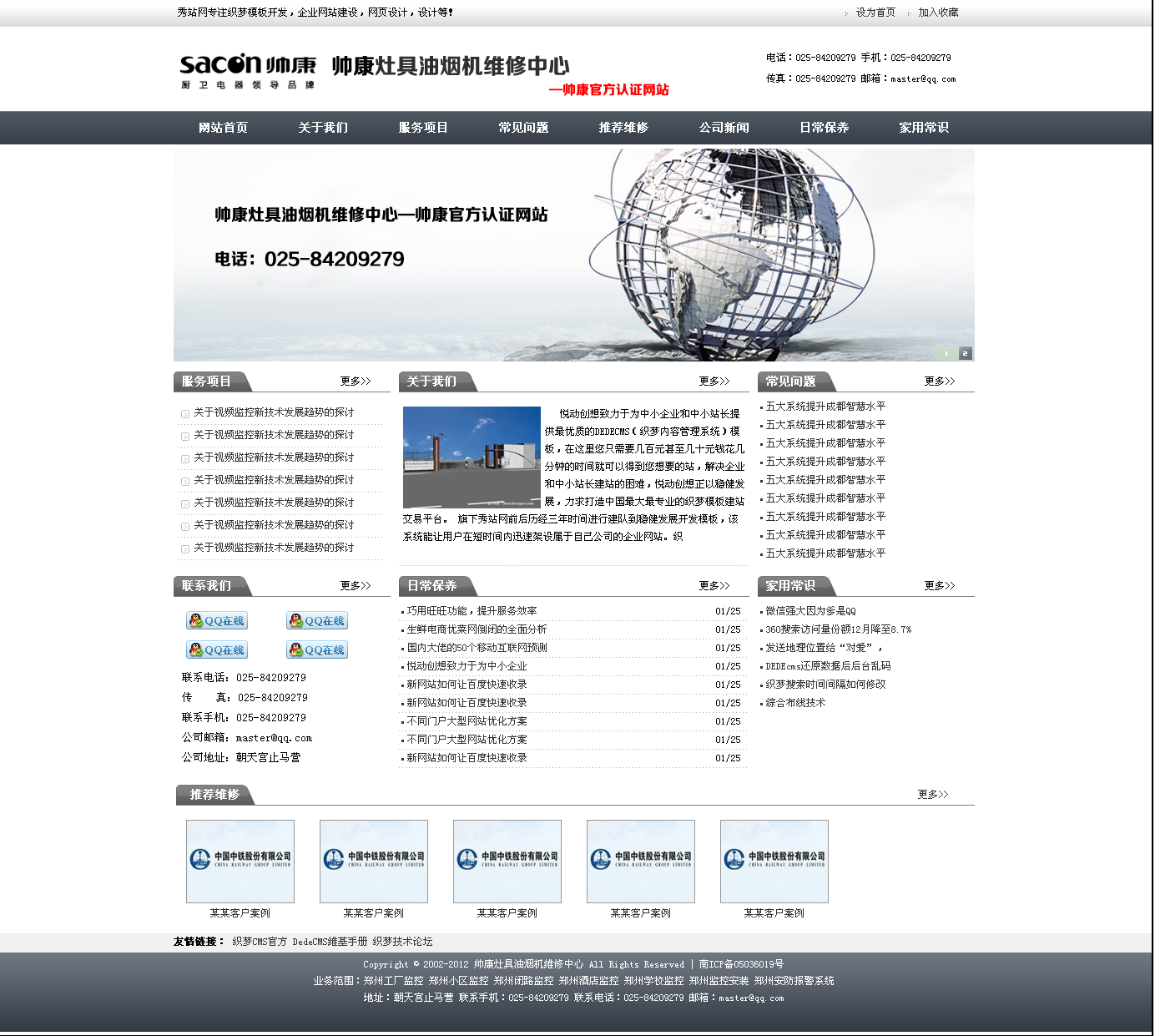
Task: Expand 更多>> in 家用常识 section
Action: pyautogui.click(x=940, y=586)
